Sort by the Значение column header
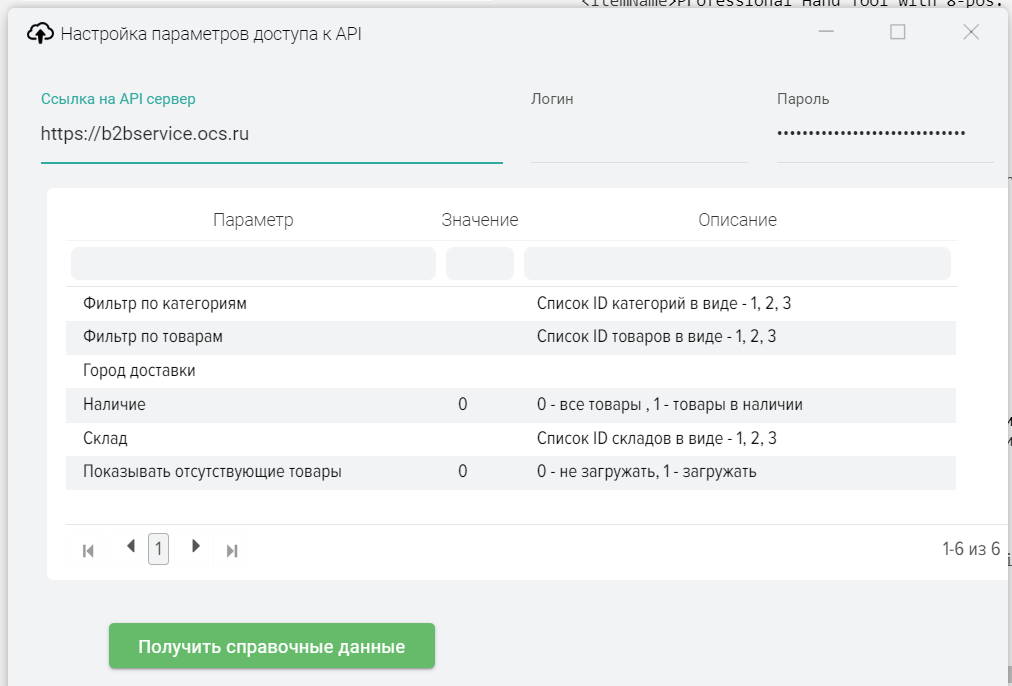Screen dimensions: 1012x686 click(479, 220)
